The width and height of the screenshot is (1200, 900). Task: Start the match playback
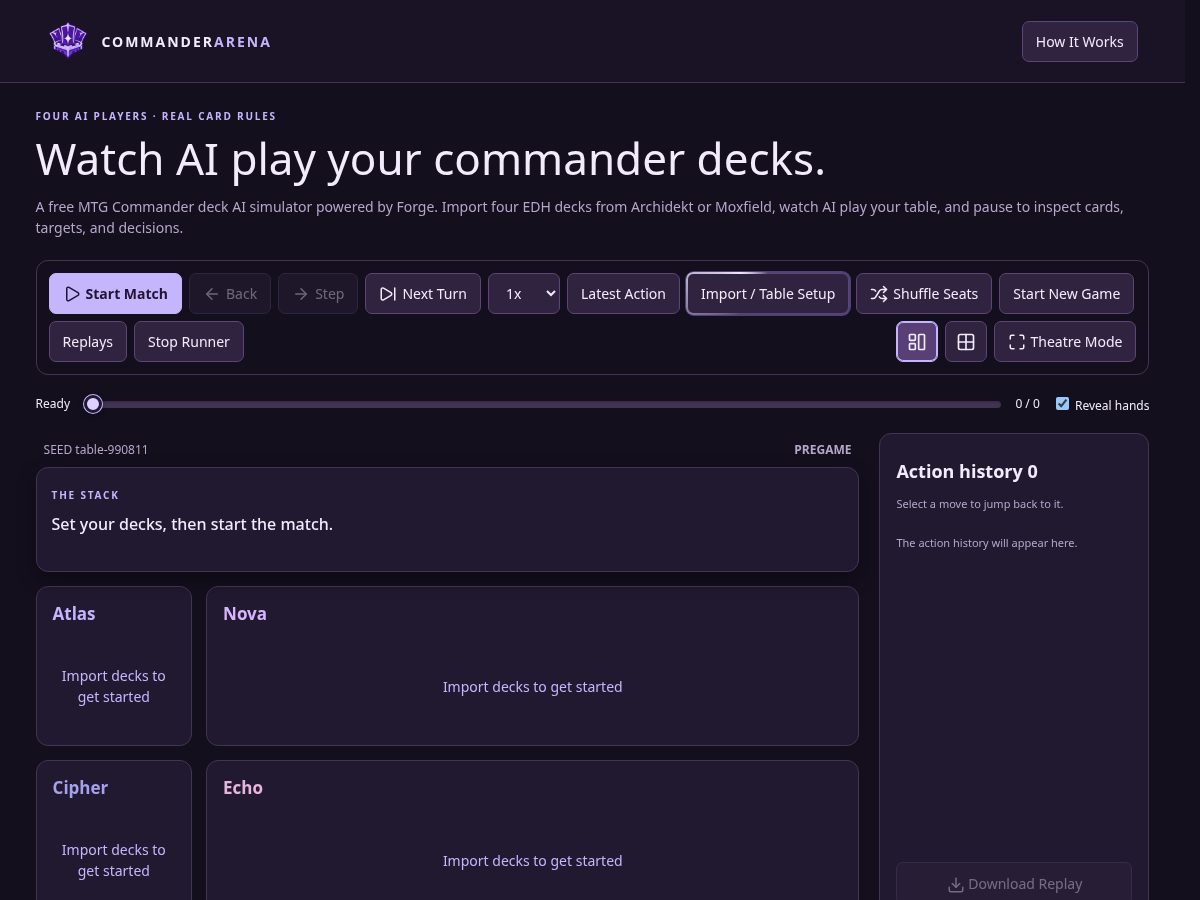tap(115, 294)
